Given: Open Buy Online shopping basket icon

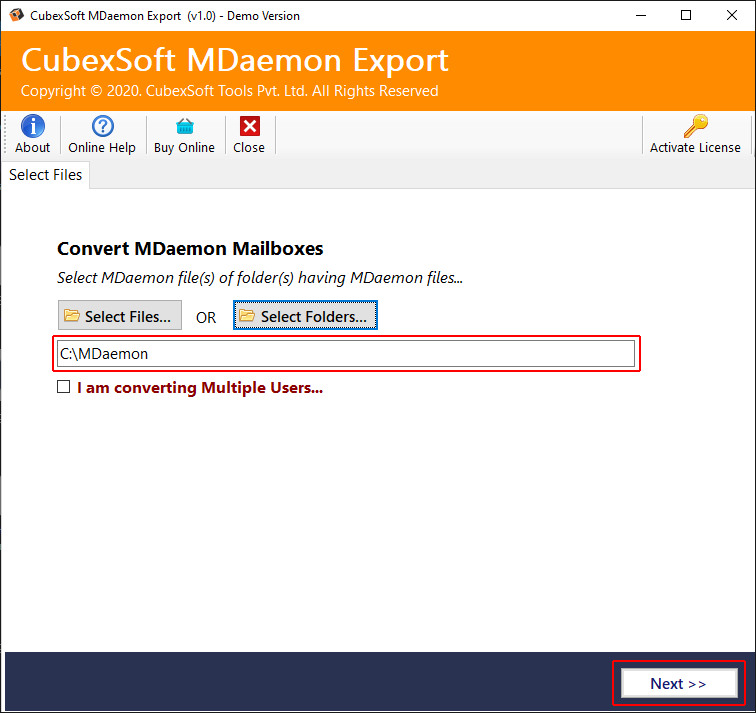Looking at the screenshot, I should click(x=184, y=126).
